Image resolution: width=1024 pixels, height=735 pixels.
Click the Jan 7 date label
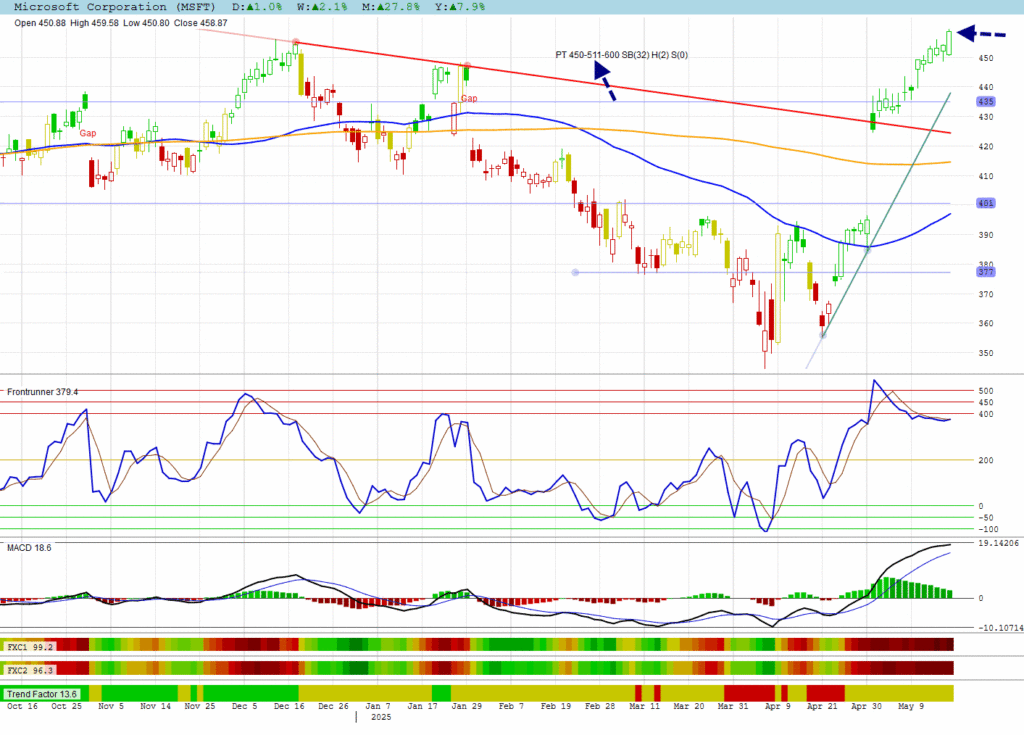click(378, 706)
